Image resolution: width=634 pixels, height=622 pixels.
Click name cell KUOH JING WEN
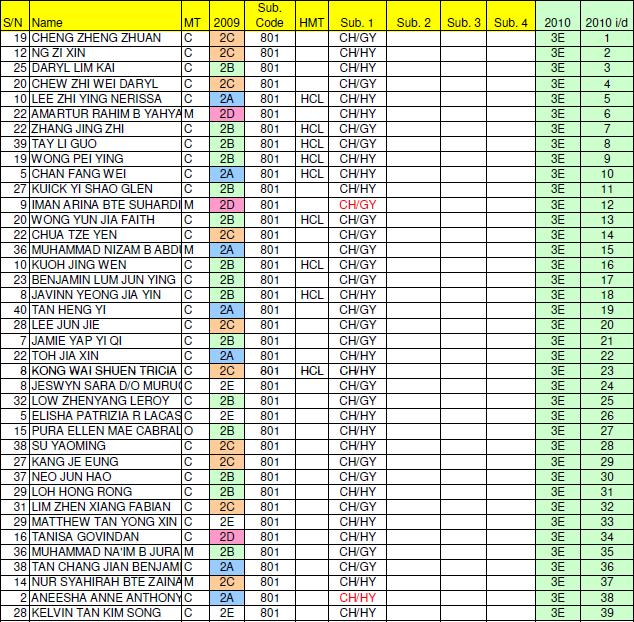pyautogui.click(x=105, y=264)
